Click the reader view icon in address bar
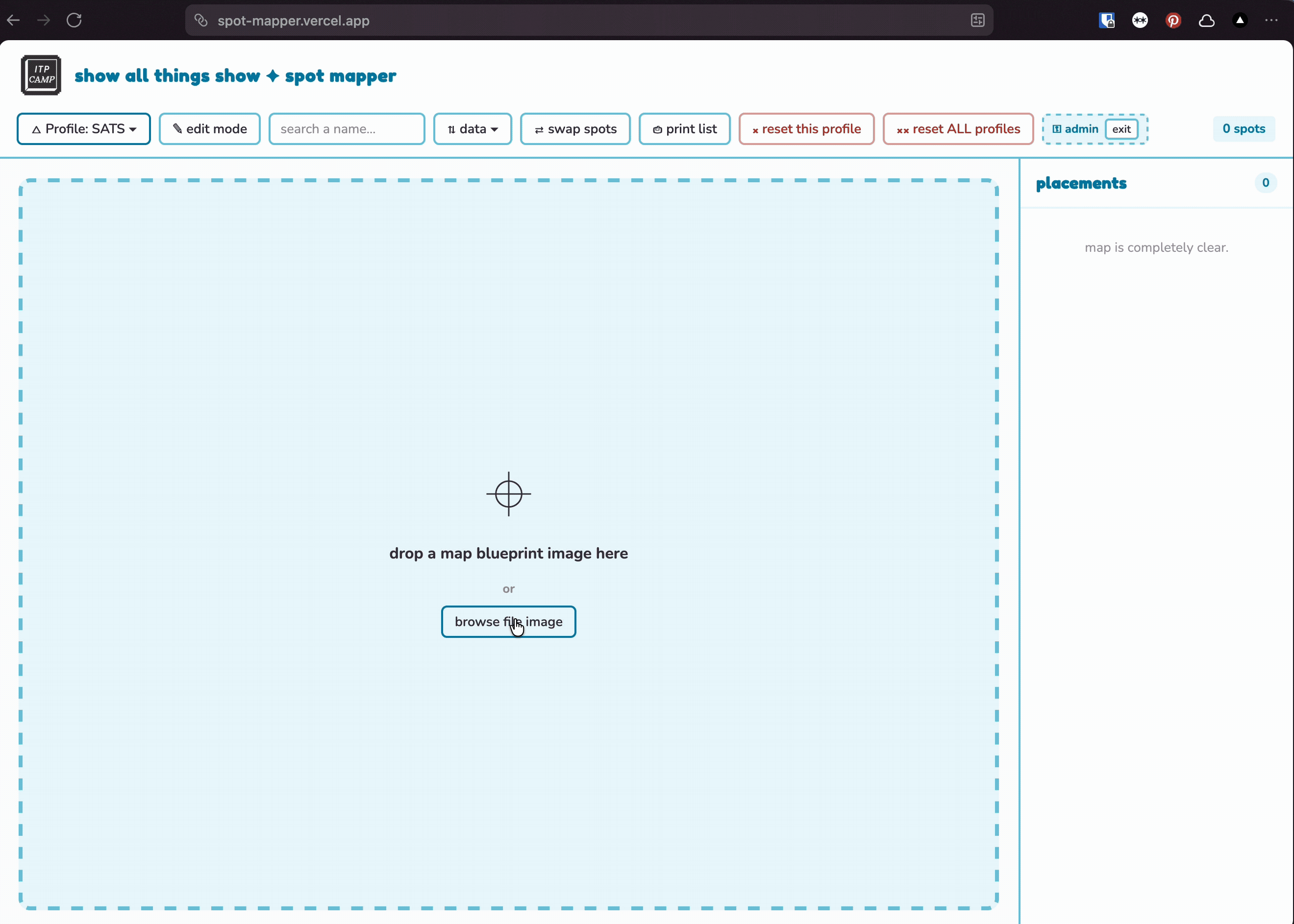Screen dimensions: 1294x924 pyautogui.click(x=977, y=21)
